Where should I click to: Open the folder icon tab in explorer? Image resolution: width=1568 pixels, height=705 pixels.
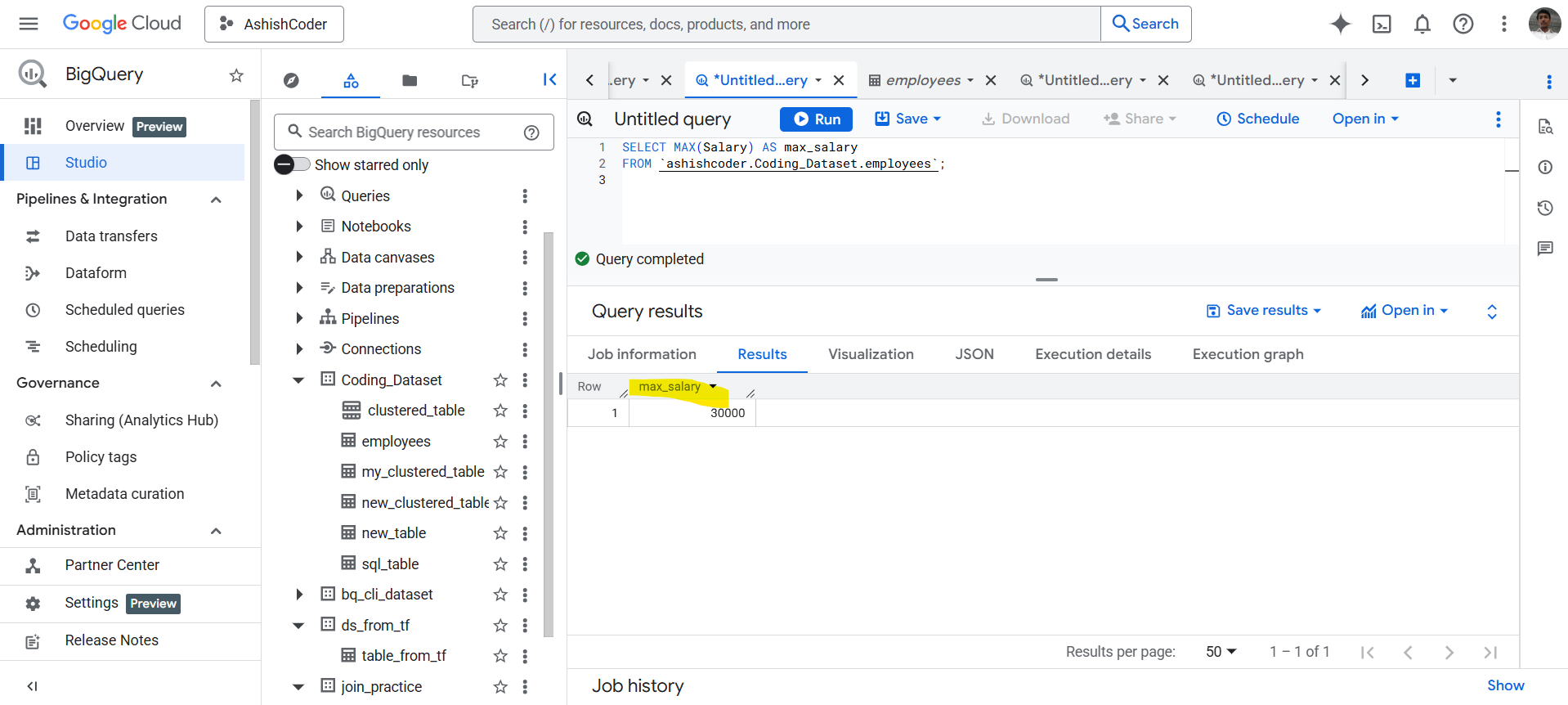click(410, 80)
